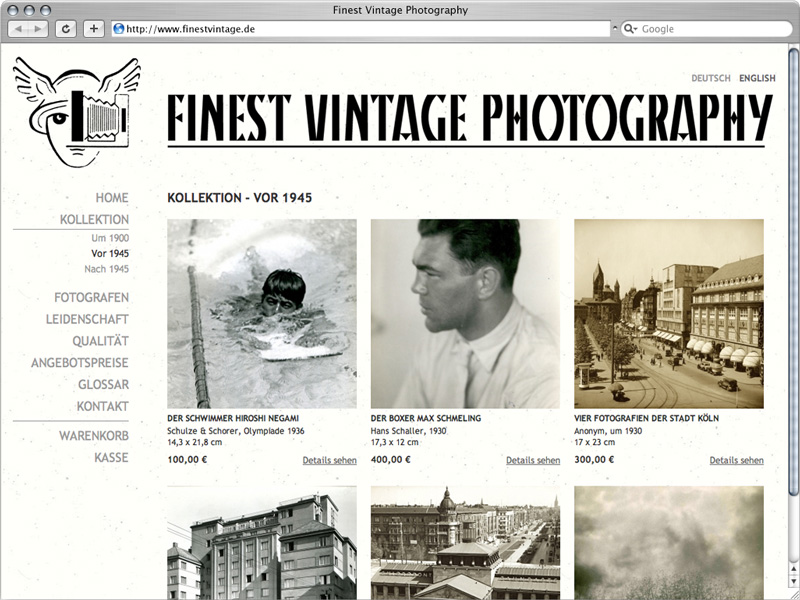Image resolution: width=800 pixels, height=600 pixels.
Task: Click the vertical scrollbar thumb
Action: [793, 272]
